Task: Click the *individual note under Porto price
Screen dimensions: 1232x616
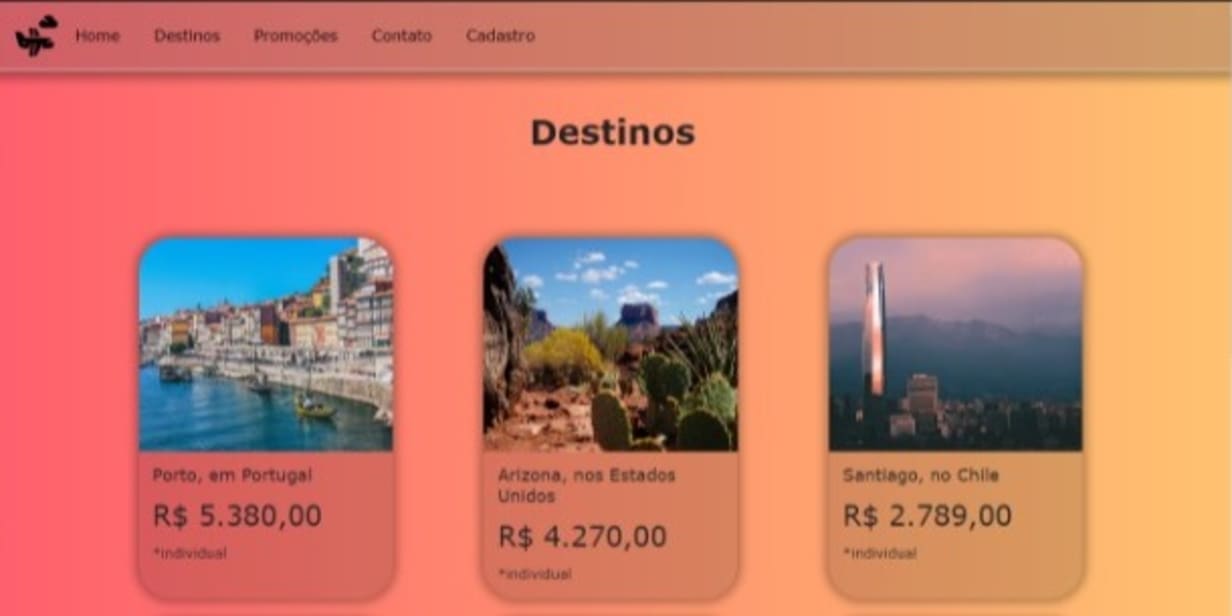Action: click(189, 553)
